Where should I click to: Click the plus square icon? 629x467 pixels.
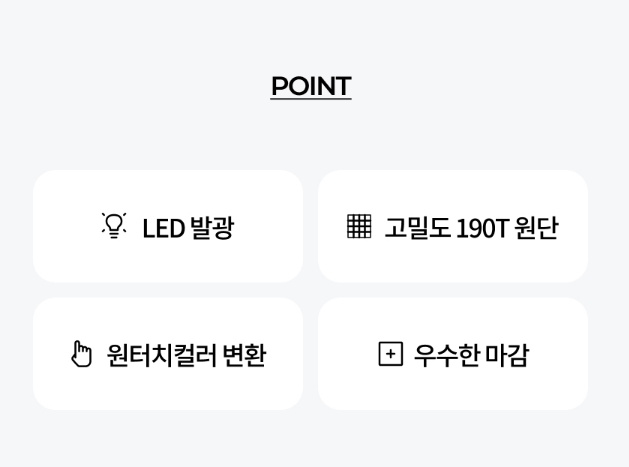[390, 354]
